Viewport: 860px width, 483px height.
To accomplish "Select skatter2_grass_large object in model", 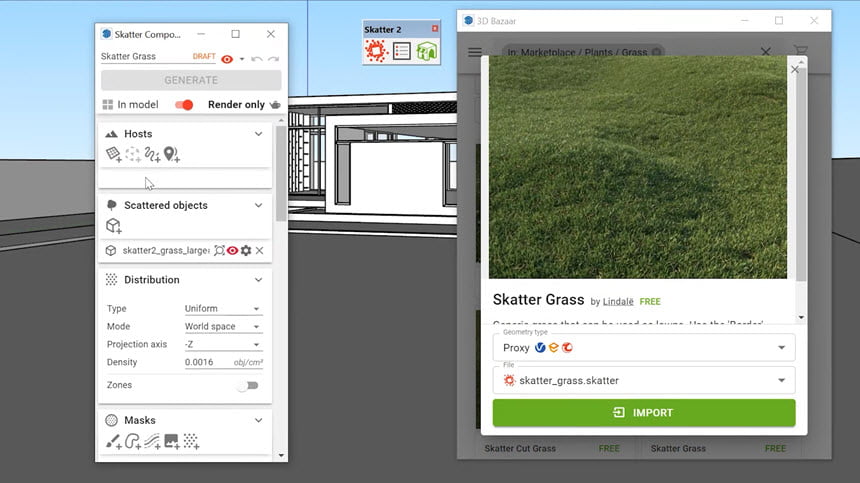I will click(219, 251).
